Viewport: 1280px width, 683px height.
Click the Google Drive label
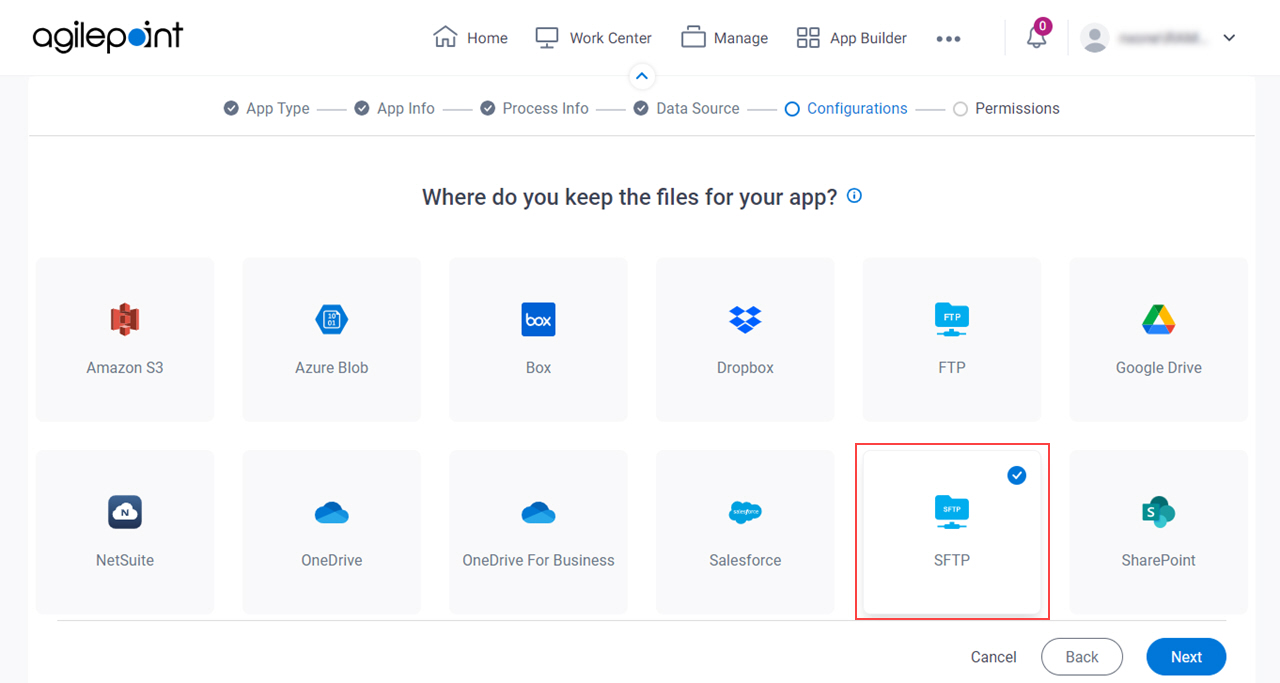pos(1159,367)
